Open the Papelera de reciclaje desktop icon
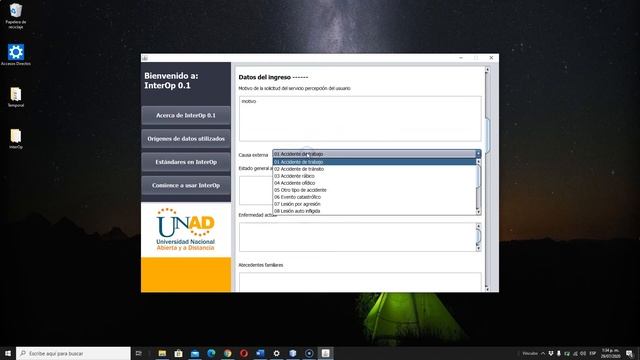This screenshot has width=640, height=360. [16, 16]
